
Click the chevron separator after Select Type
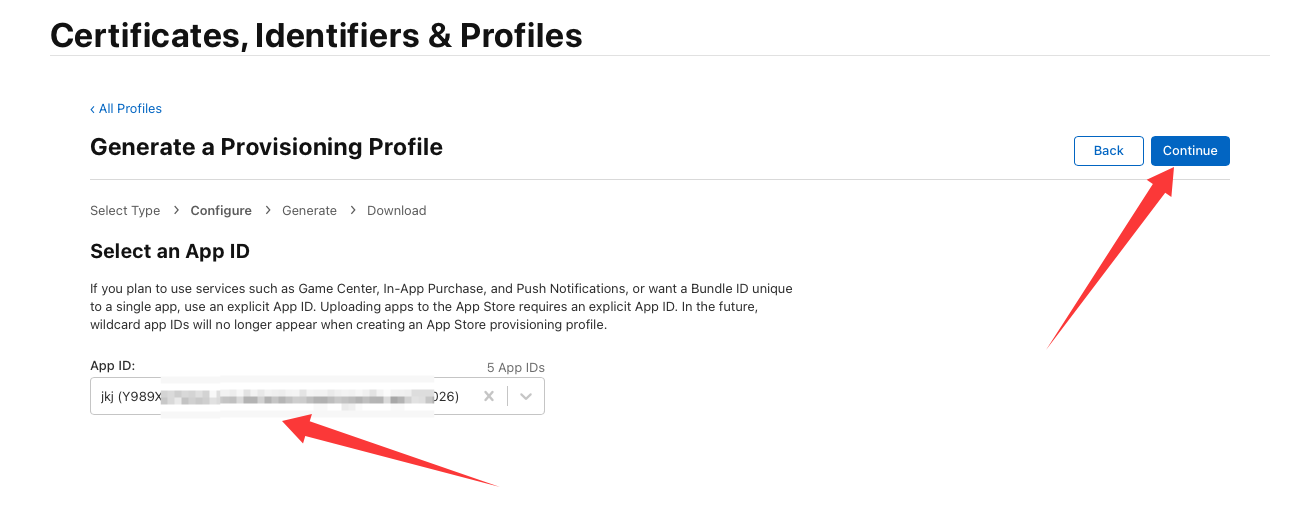(x=176, y=210)
